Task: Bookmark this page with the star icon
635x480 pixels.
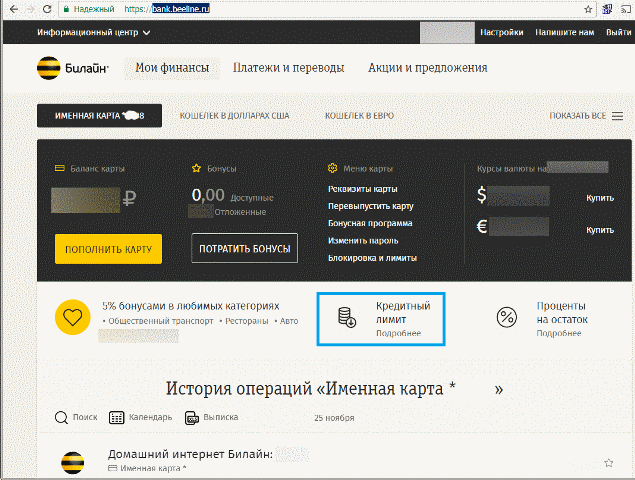Action: 588,9
